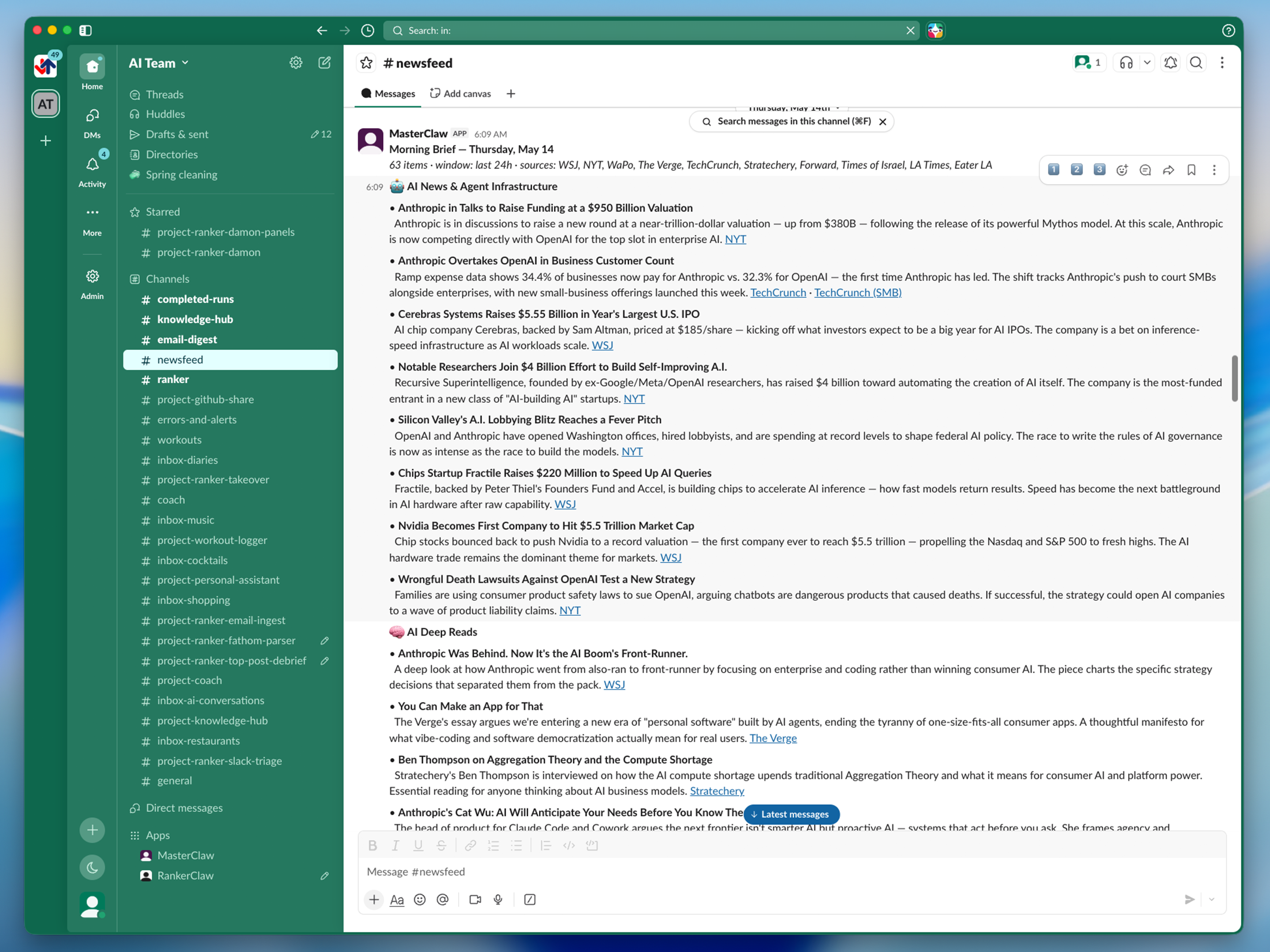The height and width of the screenshot is (952, 1270).
Task: Open TechCrunch (SMB) link
Action: pos(857,293)
